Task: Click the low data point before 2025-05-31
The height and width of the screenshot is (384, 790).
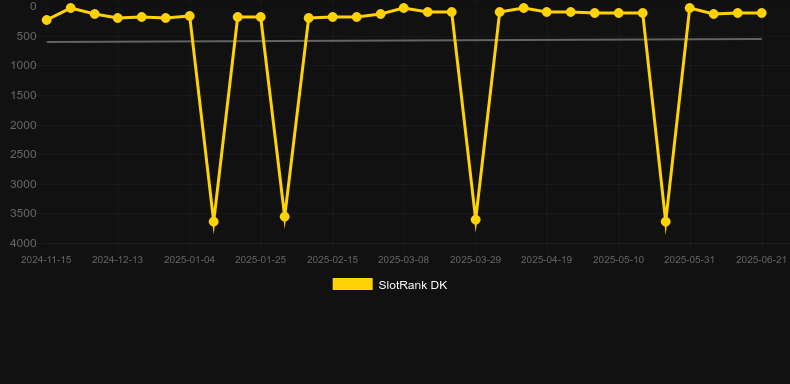Action: point(666,222)
